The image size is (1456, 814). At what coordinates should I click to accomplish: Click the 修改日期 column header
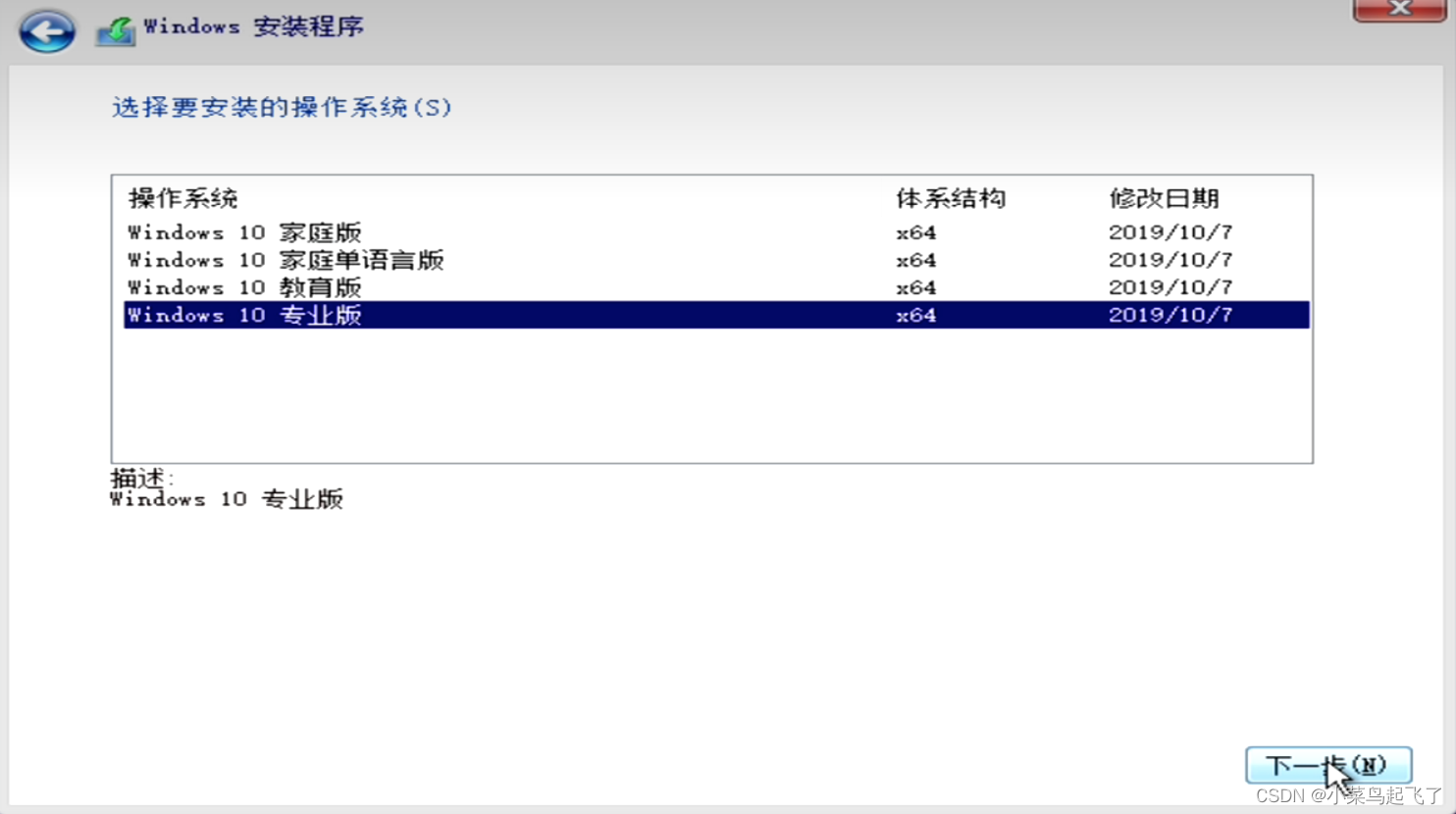click(x=1165, y=198)
